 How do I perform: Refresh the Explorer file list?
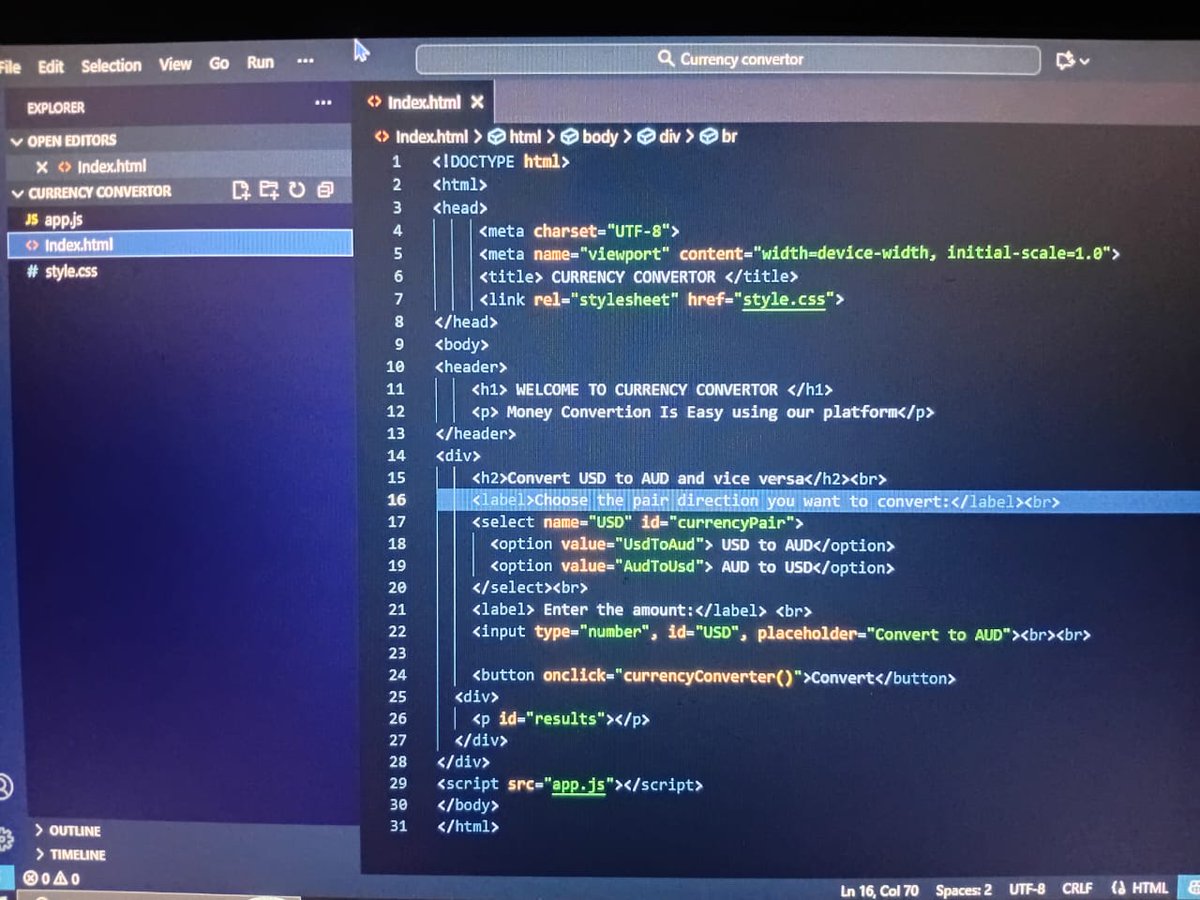point(297,190)
